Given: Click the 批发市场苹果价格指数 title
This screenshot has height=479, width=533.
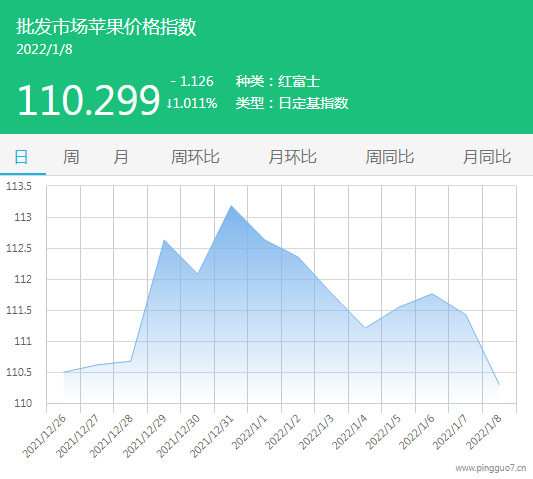Looking at the screenshot, I should tap(106, 27).
